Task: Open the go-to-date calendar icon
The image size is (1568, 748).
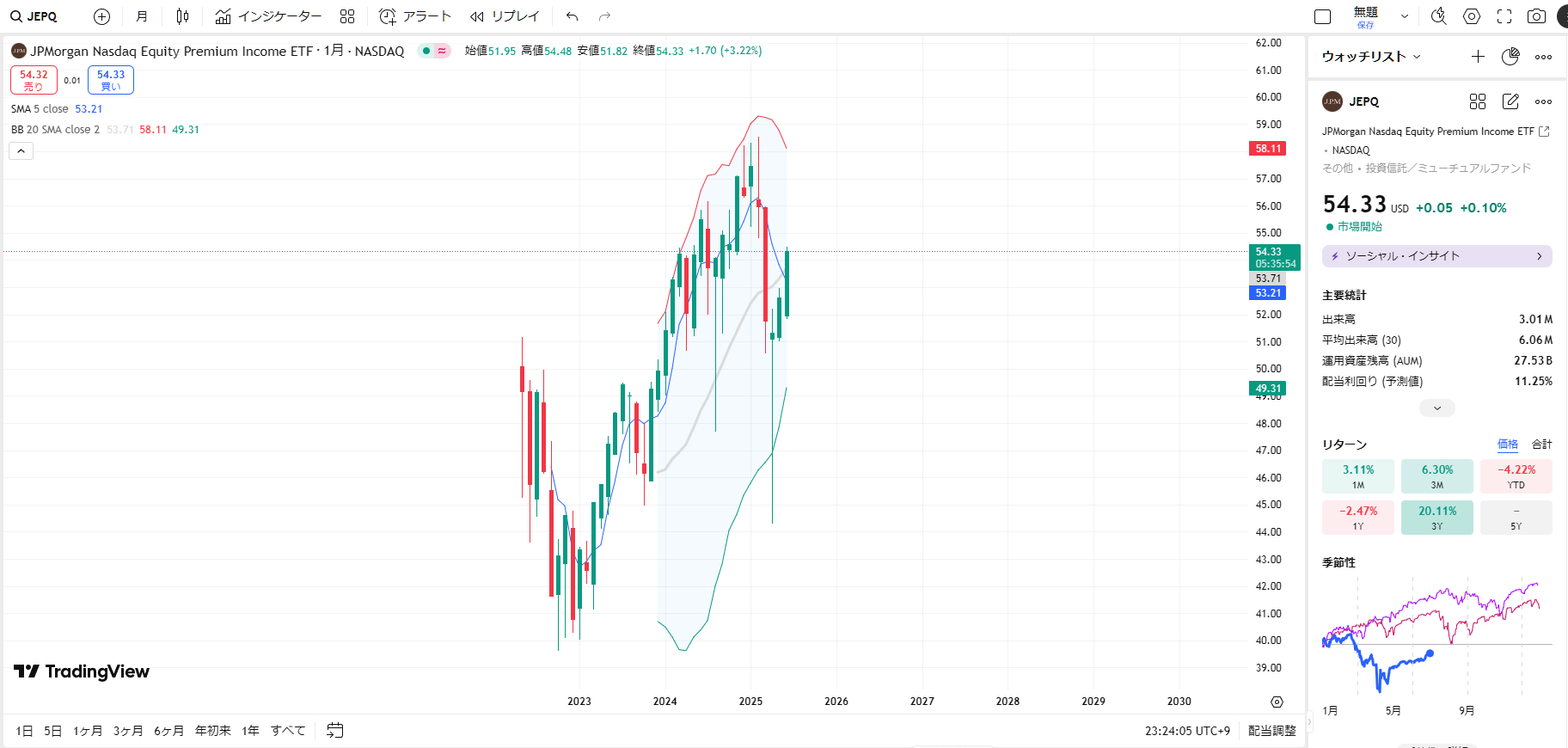Action: pos(335,730)
